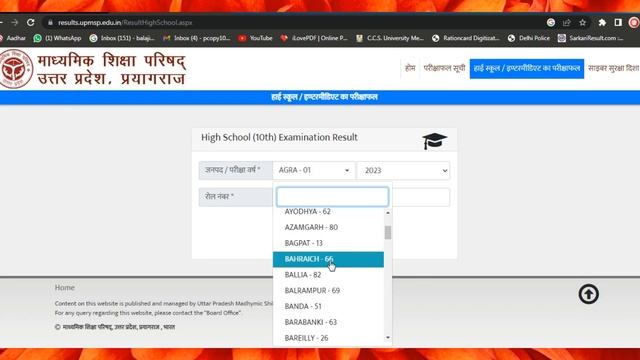Click the dropdown list scroll down arrow

[388, 338]
